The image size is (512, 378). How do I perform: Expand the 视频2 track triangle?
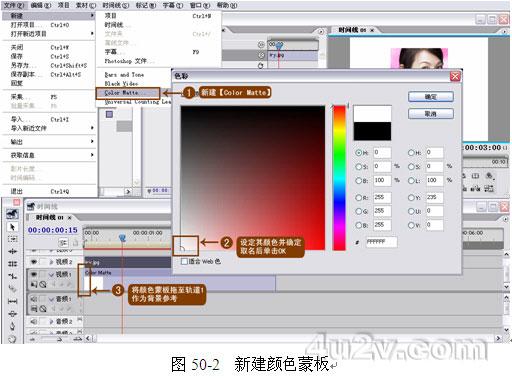click(52, 262)
